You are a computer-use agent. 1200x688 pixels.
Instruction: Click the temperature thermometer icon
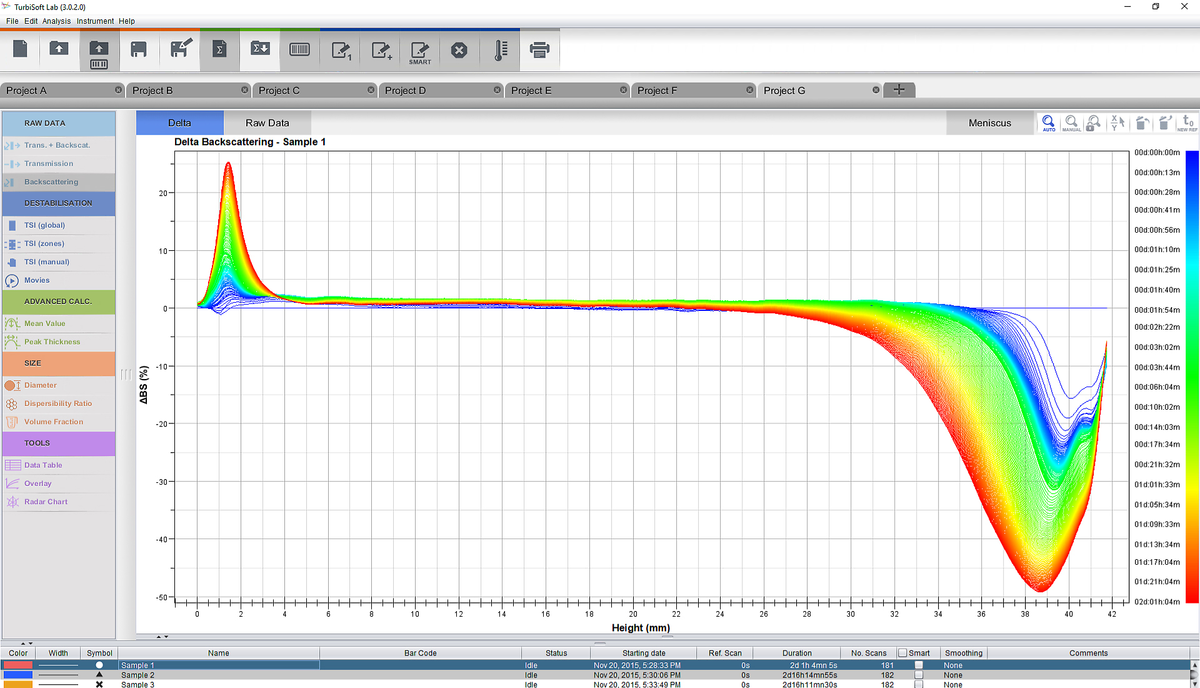click(499, 49)
